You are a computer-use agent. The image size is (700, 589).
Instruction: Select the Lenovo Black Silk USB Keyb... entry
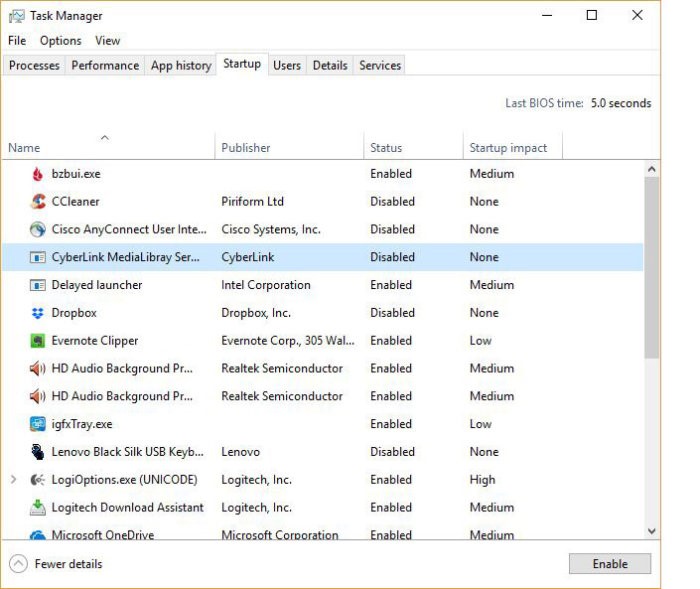pyautogui.click(x=127, y=452)
